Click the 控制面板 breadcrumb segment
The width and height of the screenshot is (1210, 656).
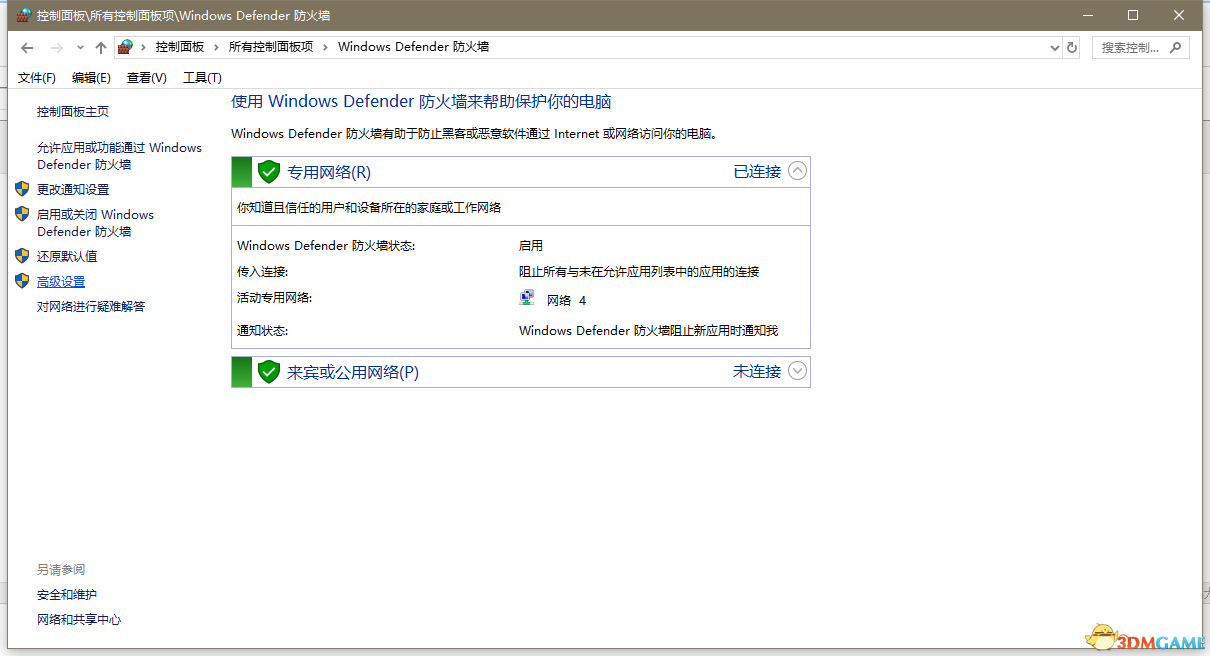click(x=180, y=47)
